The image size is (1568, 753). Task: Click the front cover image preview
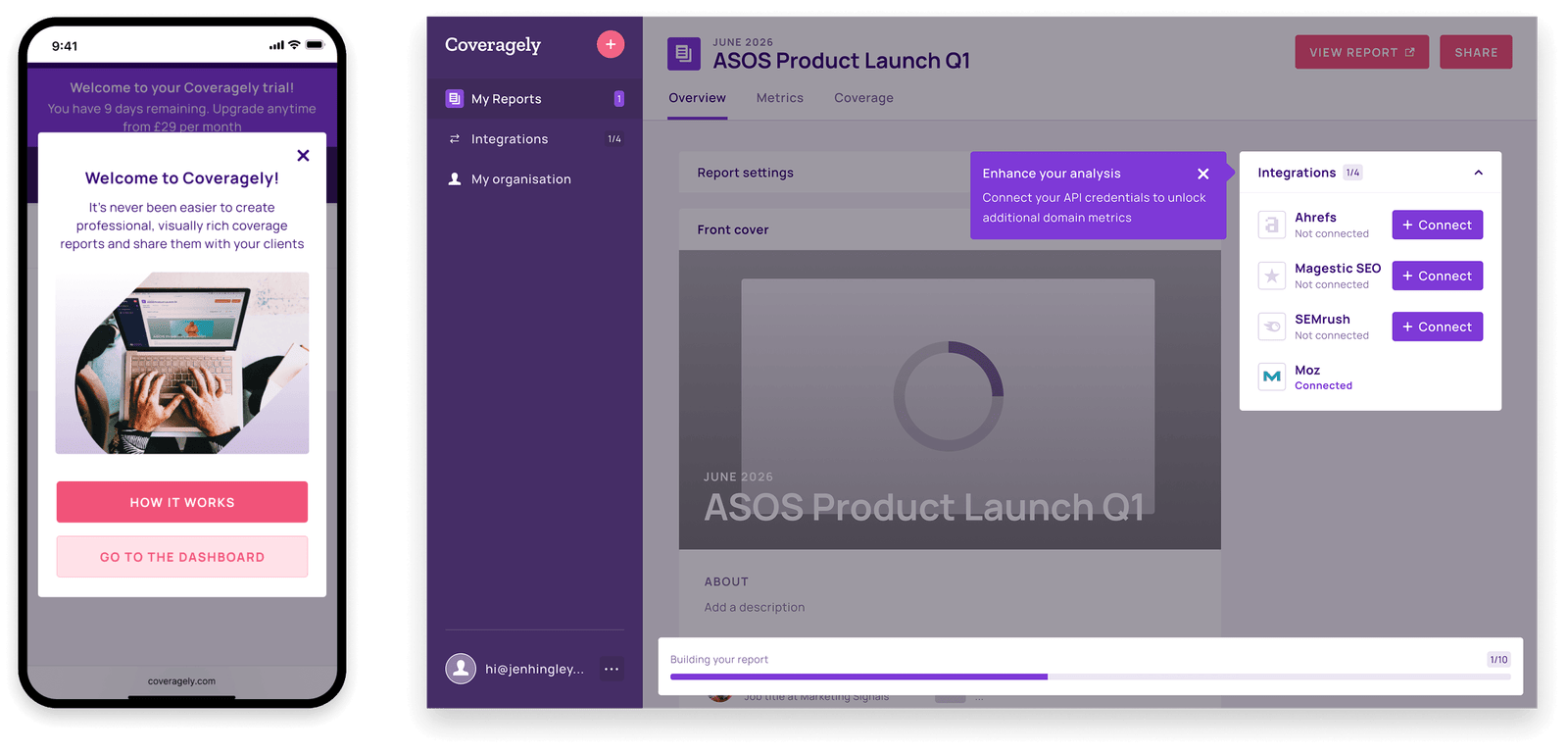(x=950, y=400)
